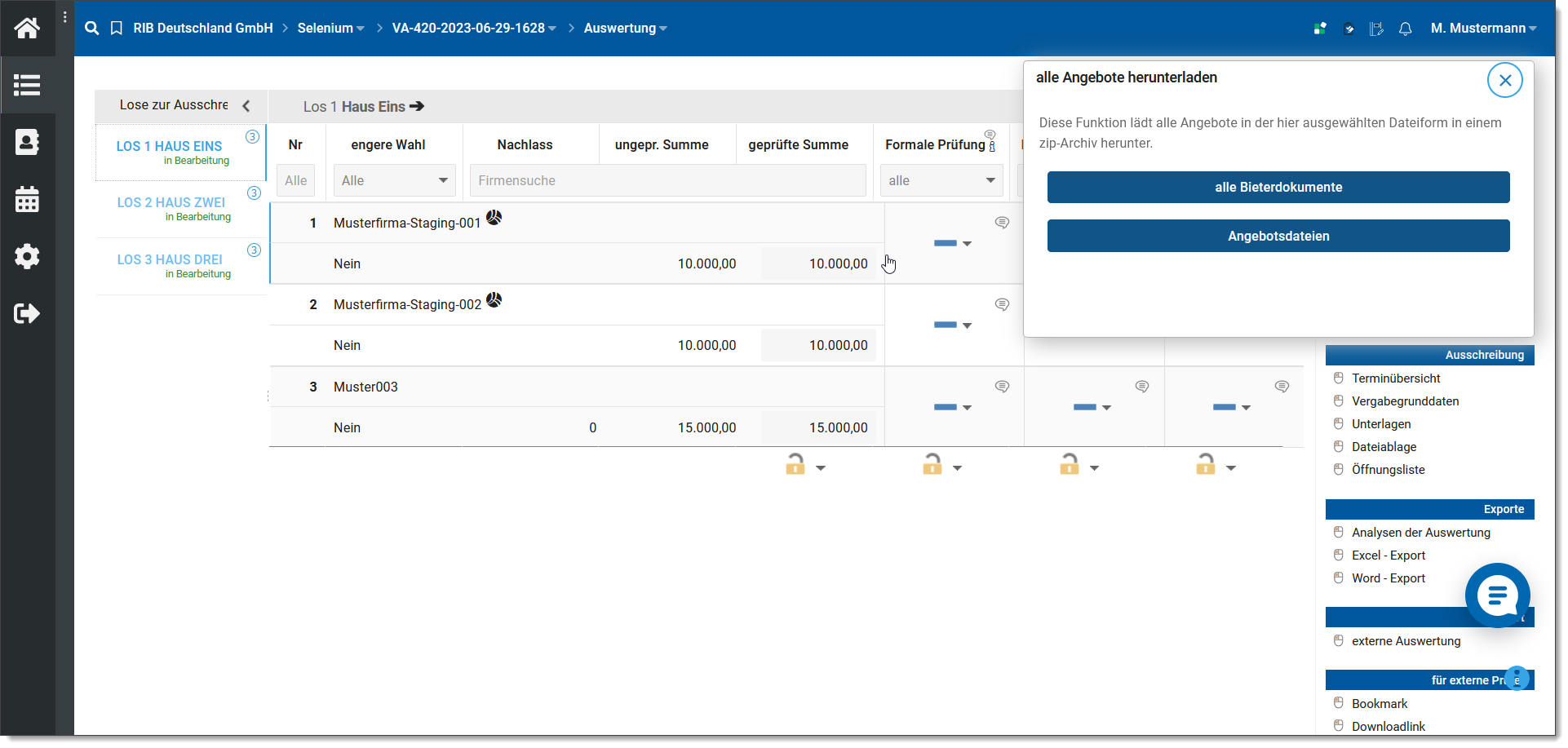Click the logout icon in the sidebar
This screenshot has height=748, width=1568.
(x=27, y=313)
